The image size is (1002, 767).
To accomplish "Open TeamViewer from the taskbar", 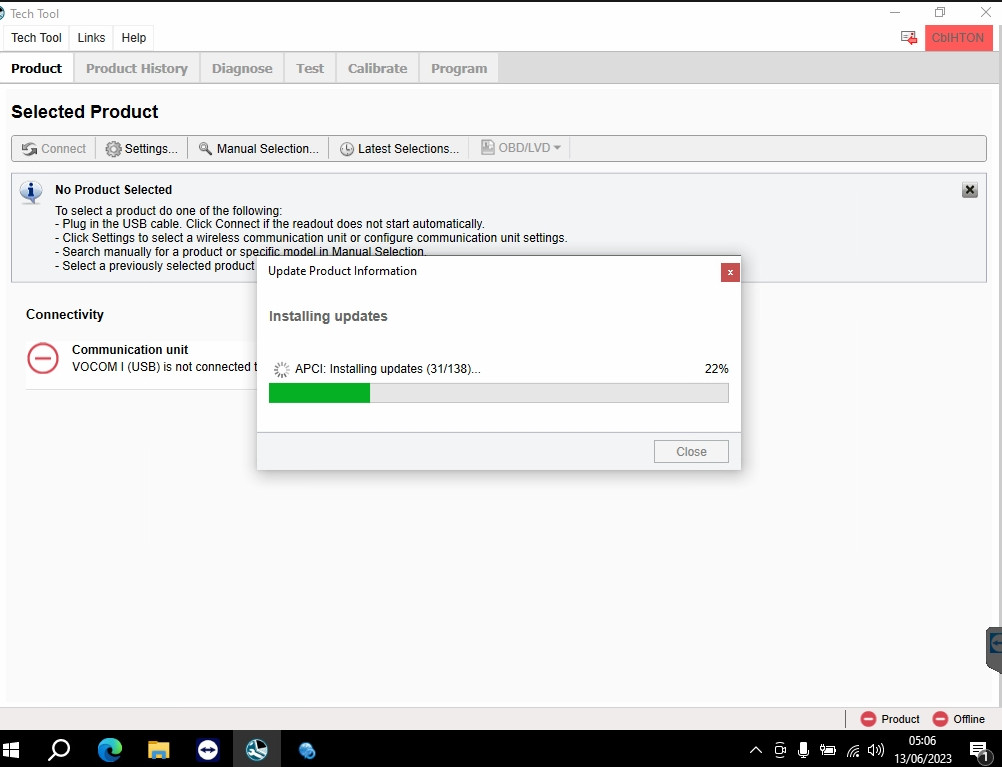I will point(208,749).
